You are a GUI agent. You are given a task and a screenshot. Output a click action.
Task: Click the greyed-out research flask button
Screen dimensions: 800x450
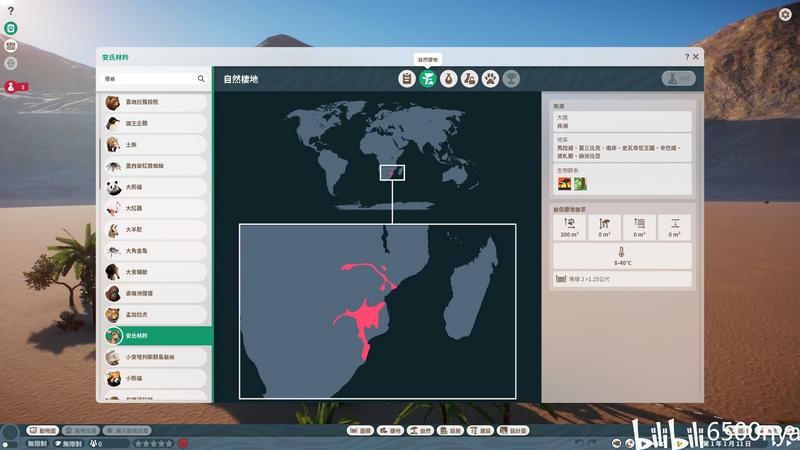click(679, 79)
